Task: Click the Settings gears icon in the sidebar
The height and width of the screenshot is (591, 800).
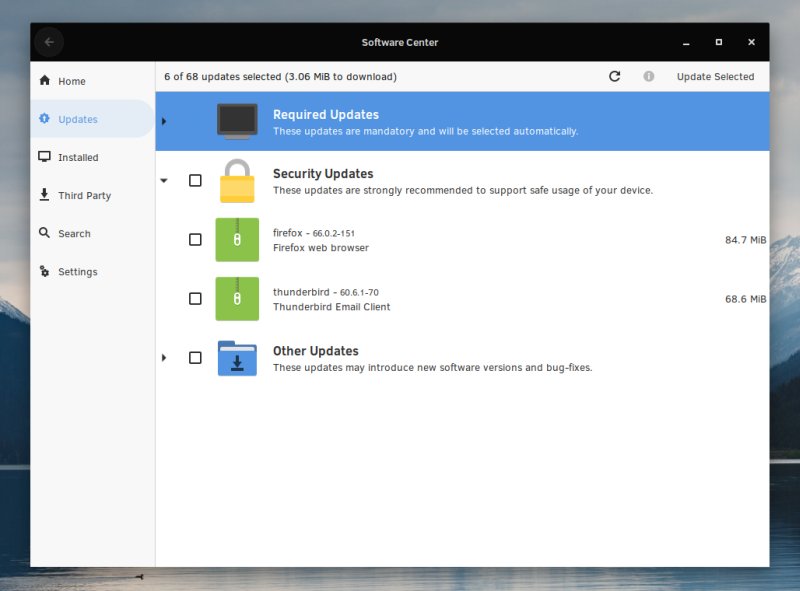Action: pos(45,272)
